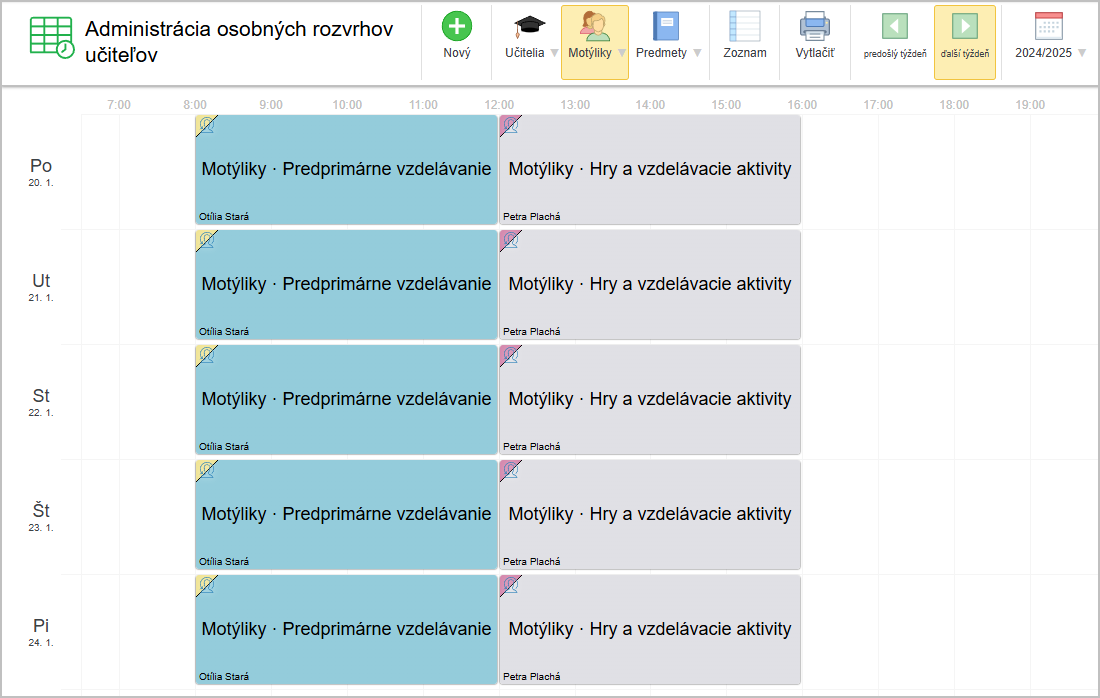Click Petra Plachá name on Tuesday's block
The width and height of the screenshot is (1100, 698).
[532, 332]
